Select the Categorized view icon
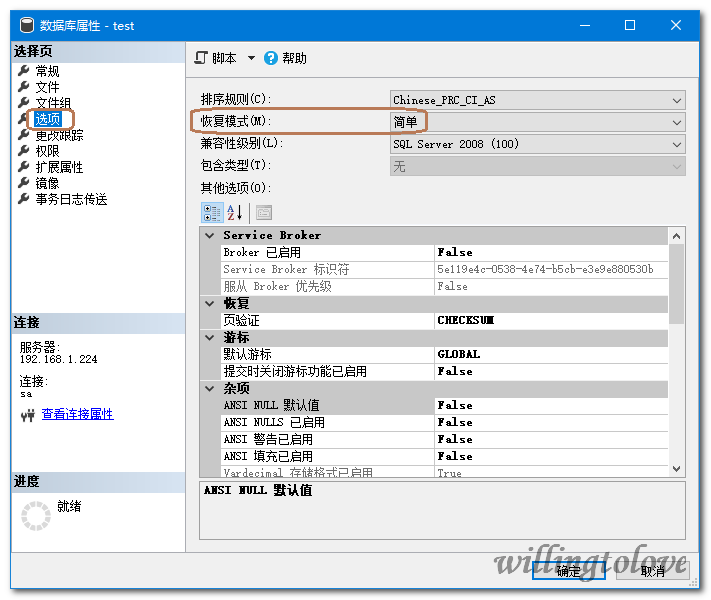 click(x=212, y=212)
